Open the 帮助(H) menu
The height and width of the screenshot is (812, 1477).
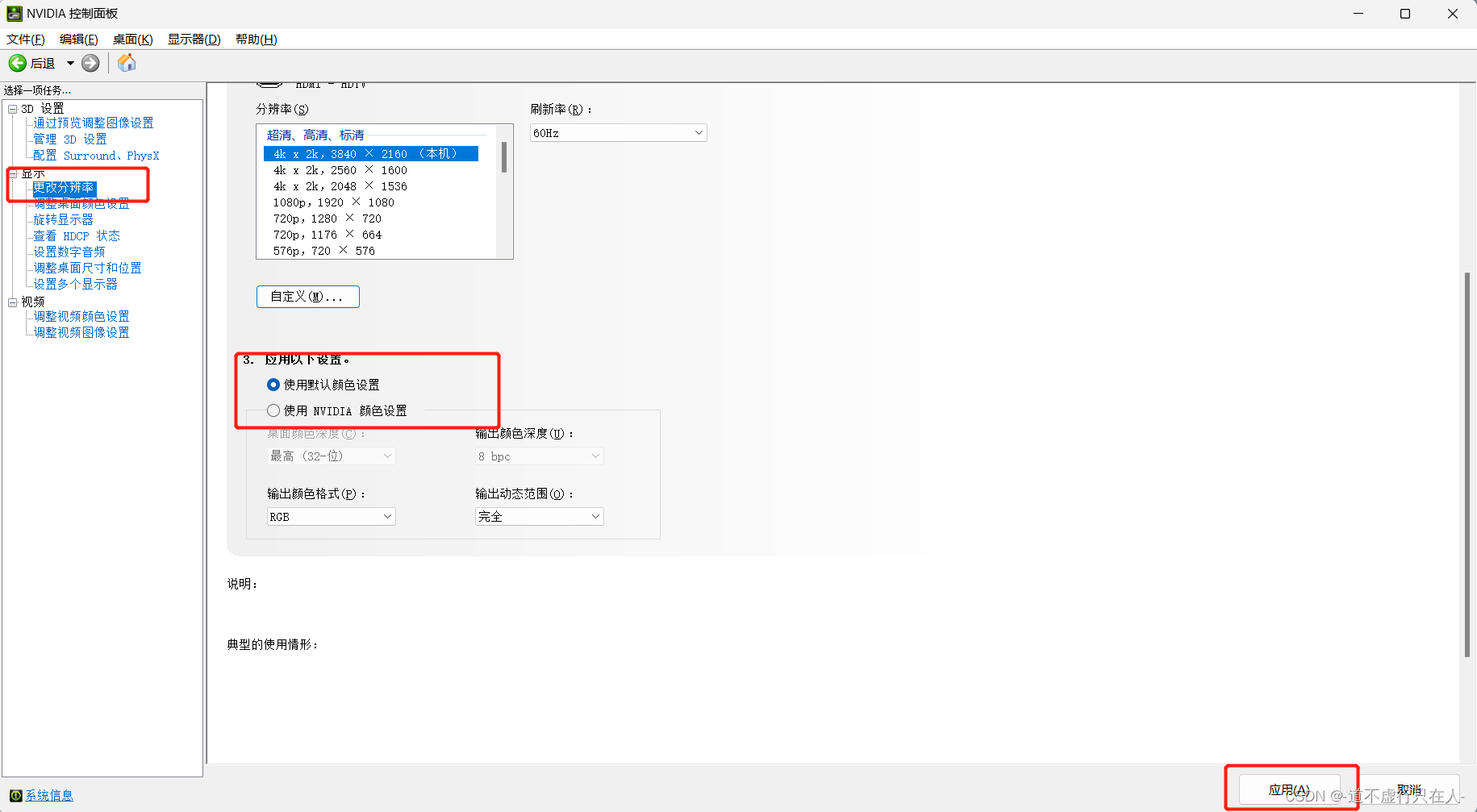[257, 40]
